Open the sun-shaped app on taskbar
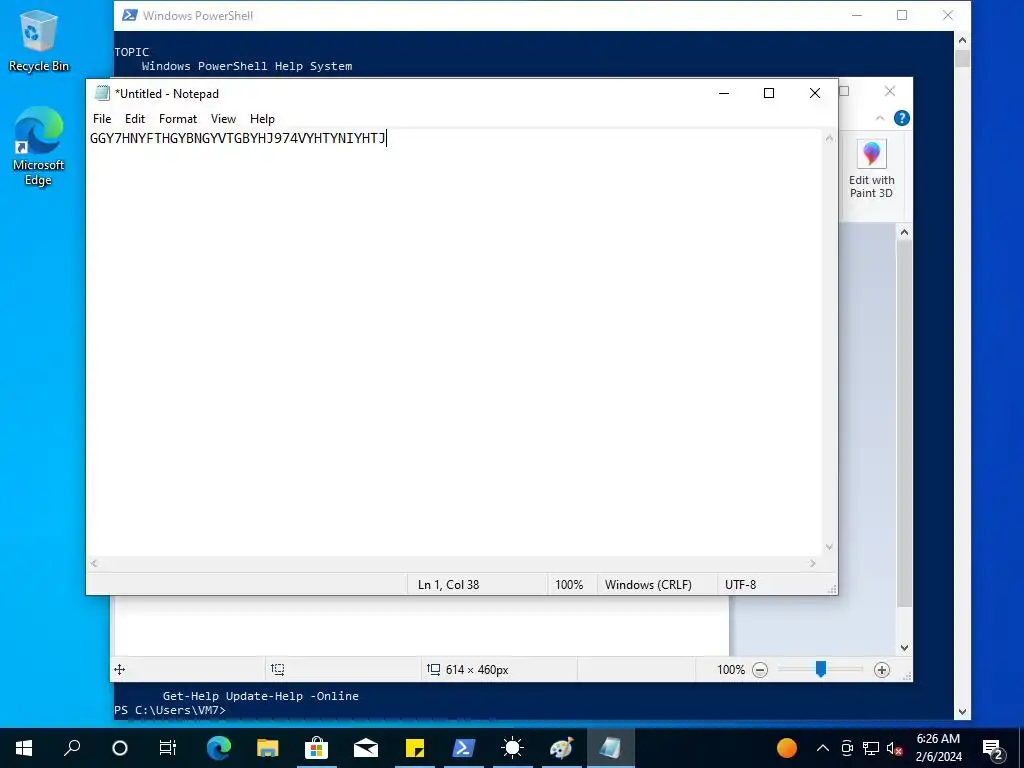Viewport: 1024px width, 768px height. (x=513, y=748)
